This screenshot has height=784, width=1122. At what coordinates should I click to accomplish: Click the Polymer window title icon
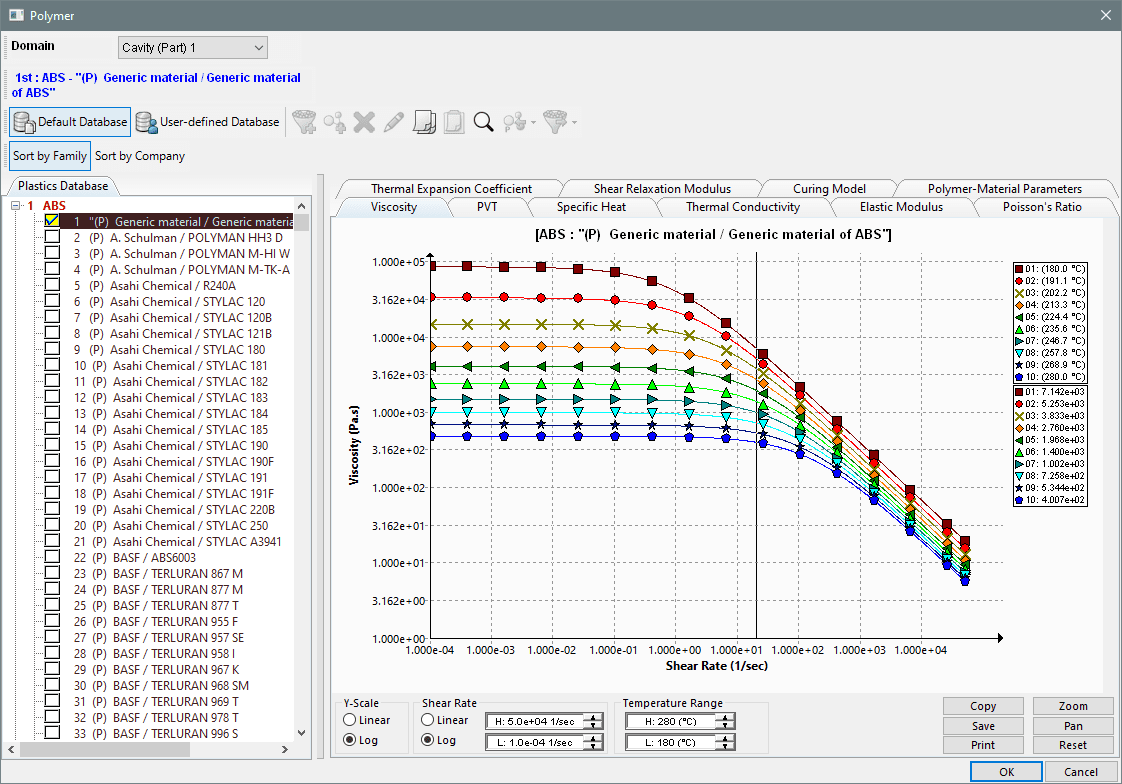pyautogui.click(x=16, y=15)
